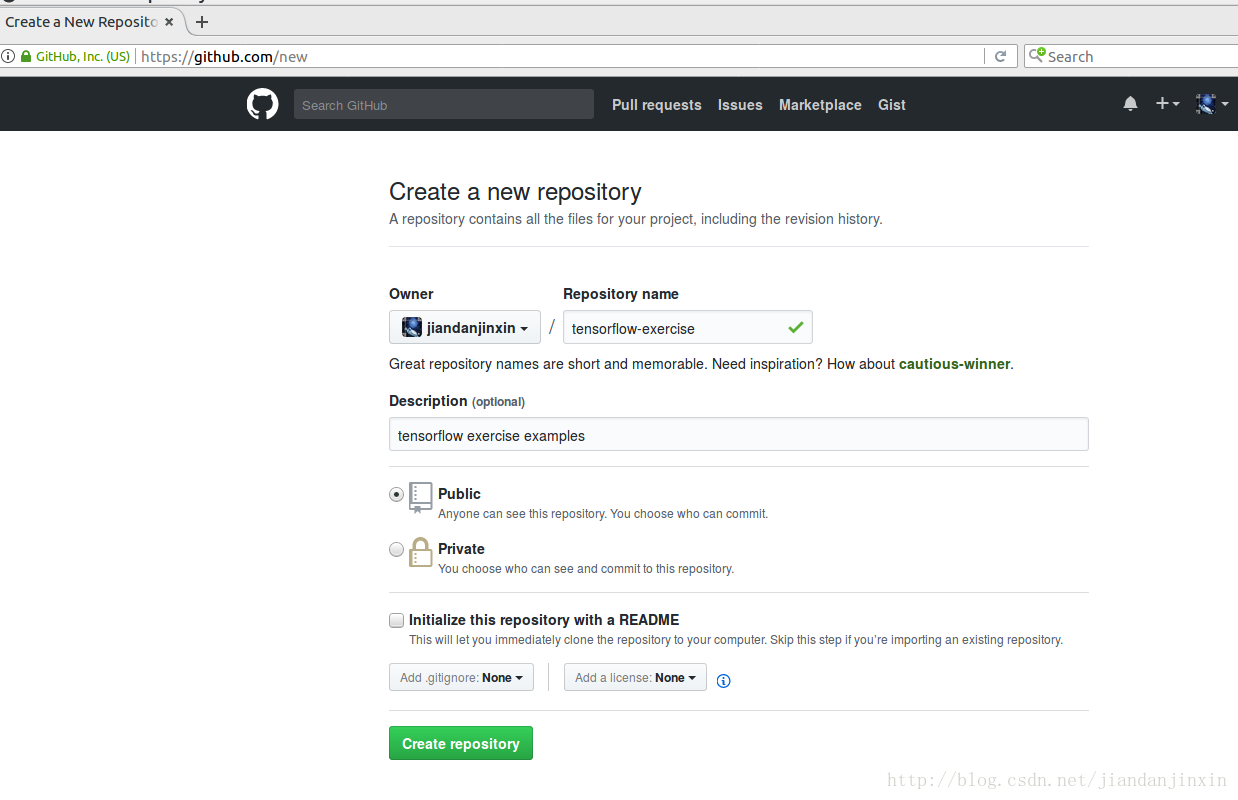Click the Public repository book icon
The image size is (1238, 800).
click(x=420, y=497)
